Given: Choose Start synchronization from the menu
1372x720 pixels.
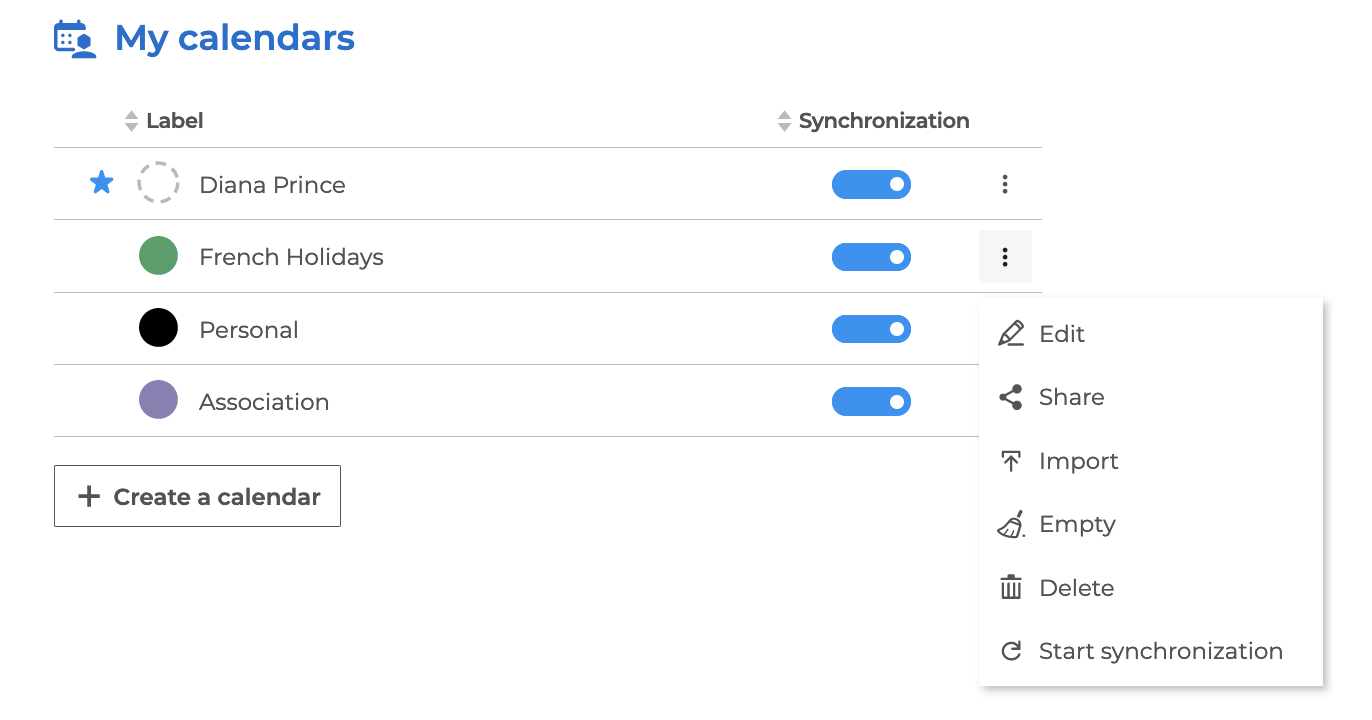Looking at the screenshot, I should click(x=1160, y=651).
